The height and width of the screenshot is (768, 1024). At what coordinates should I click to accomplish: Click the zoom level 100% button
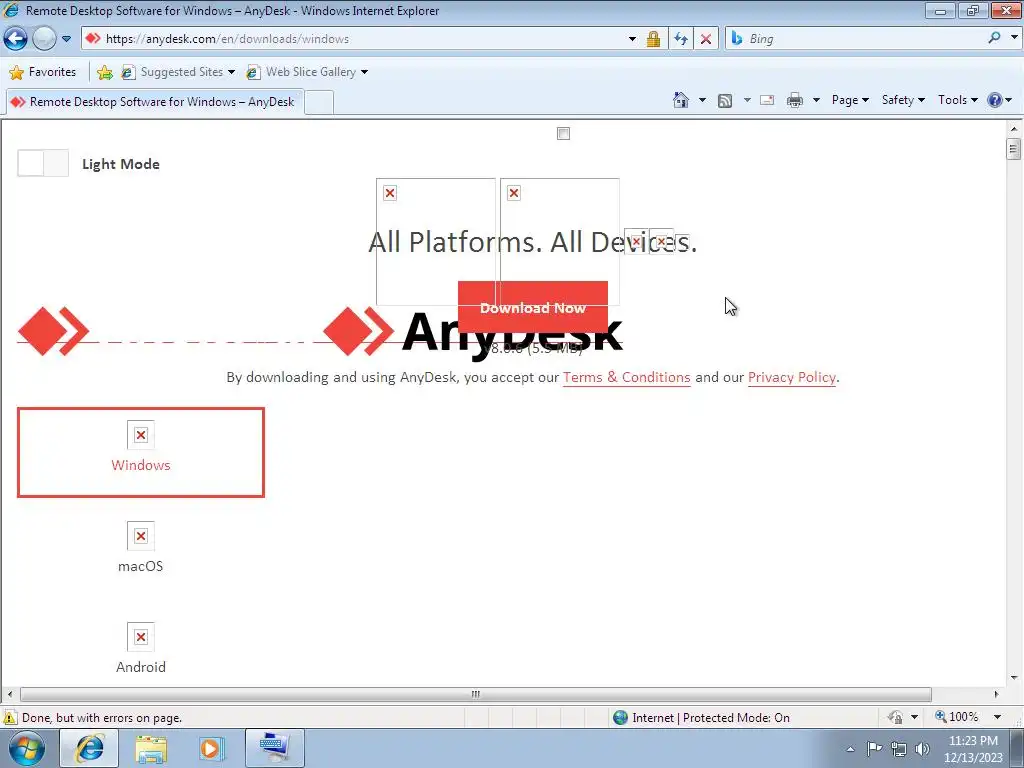coord(957,717)
